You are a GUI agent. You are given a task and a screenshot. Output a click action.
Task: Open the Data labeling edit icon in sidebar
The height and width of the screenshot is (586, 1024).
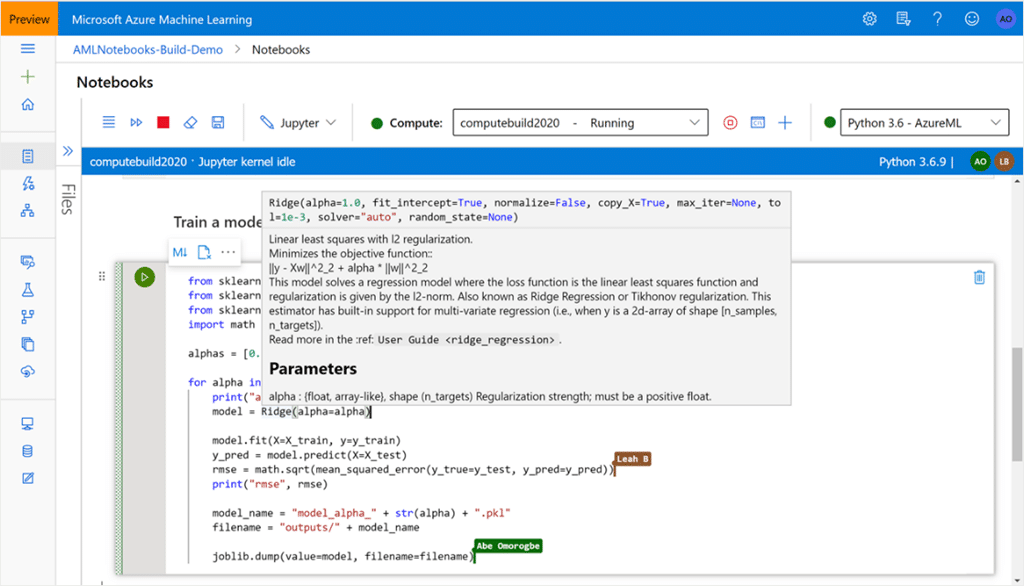pyautogui.click(x=27, y=478)
